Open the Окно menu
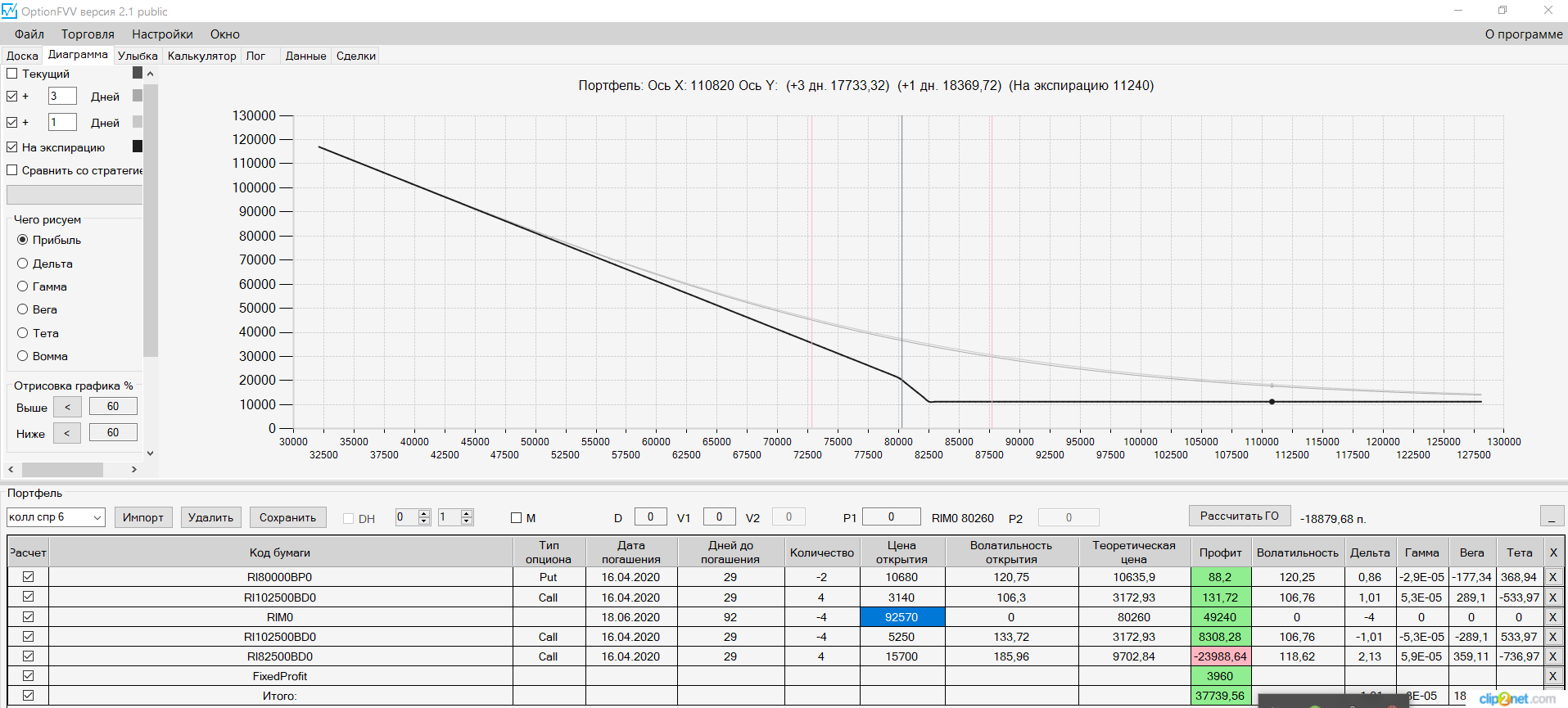 [x=225, y=34]
